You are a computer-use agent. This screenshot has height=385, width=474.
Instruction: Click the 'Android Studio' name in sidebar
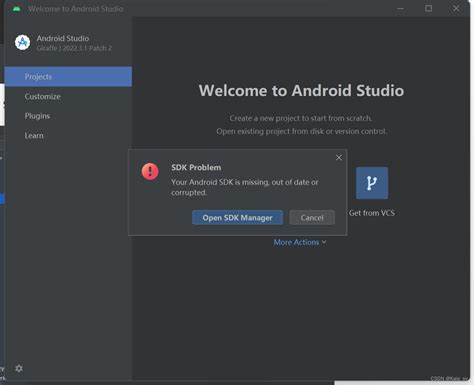tap(63, 38)
